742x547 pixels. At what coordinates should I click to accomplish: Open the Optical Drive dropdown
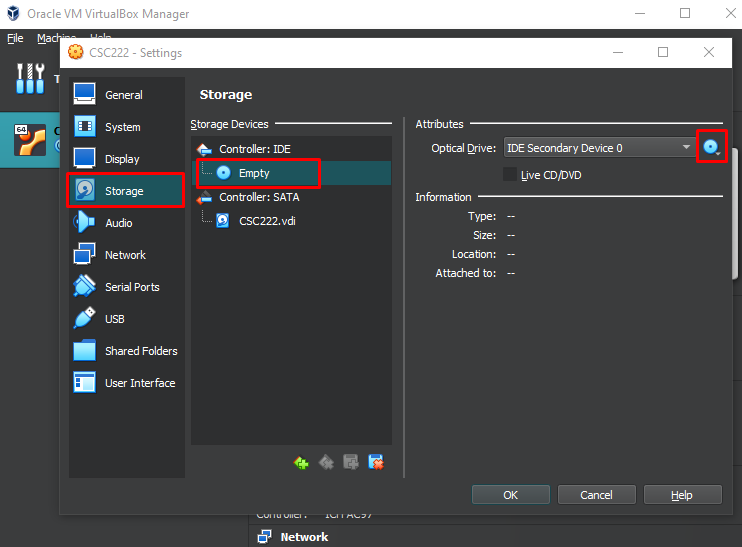click(x=600, y=148)
